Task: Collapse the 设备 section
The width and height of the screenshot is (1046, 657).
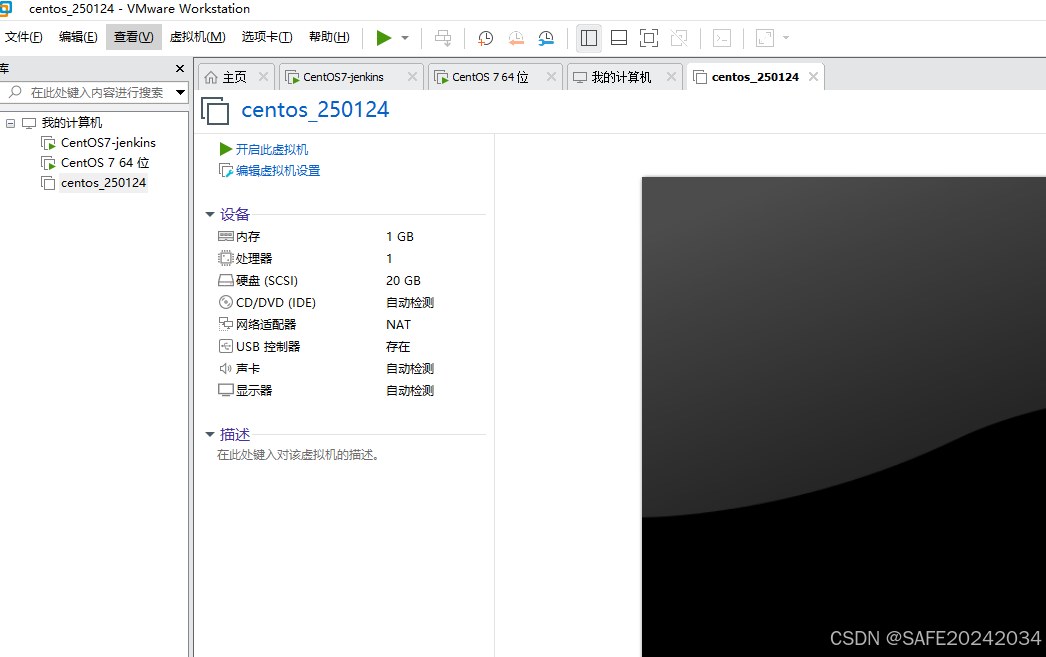Action: click(209, 215)
